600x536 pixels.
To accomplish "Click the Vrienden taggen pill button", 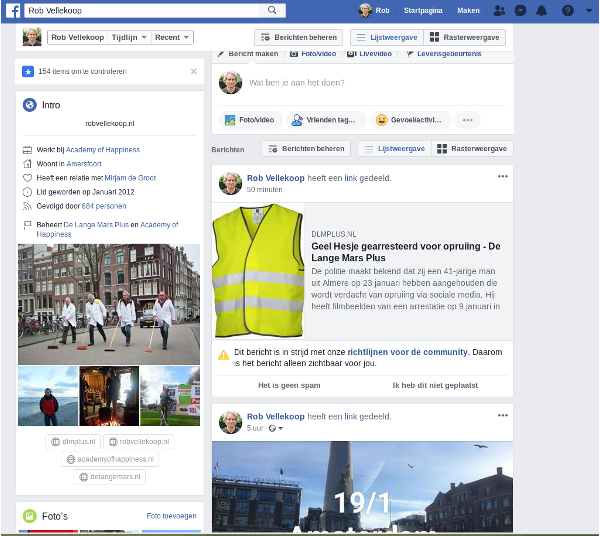I will click(326, 120).
